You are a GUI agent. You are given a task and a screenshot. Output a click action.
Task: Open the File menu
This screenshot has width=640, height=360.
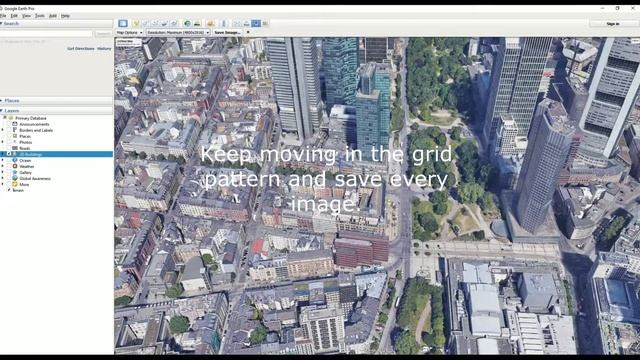(3, 16)
